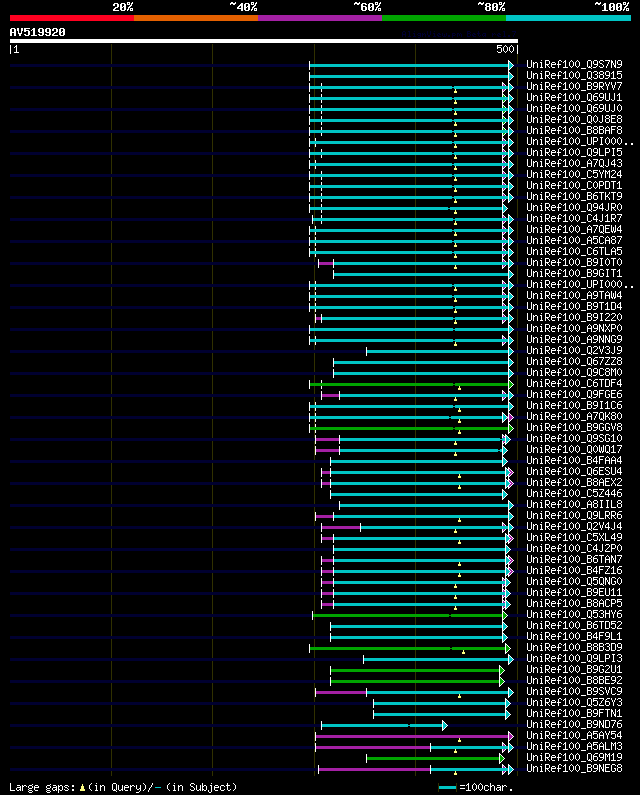640x795 pixels.
Task: Open the UniRef100_A7QEW4 hit
Action: [574, 230]
